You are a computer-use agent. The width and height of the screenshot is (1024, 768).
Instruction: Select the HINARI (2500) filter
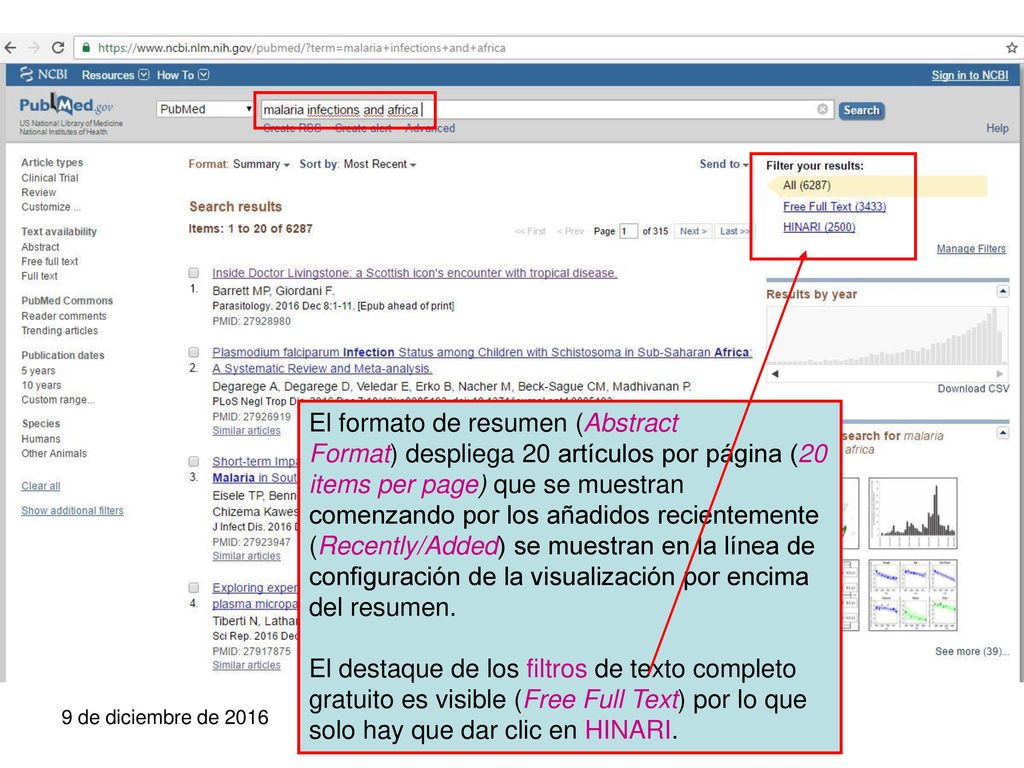(x=819, y=227)
